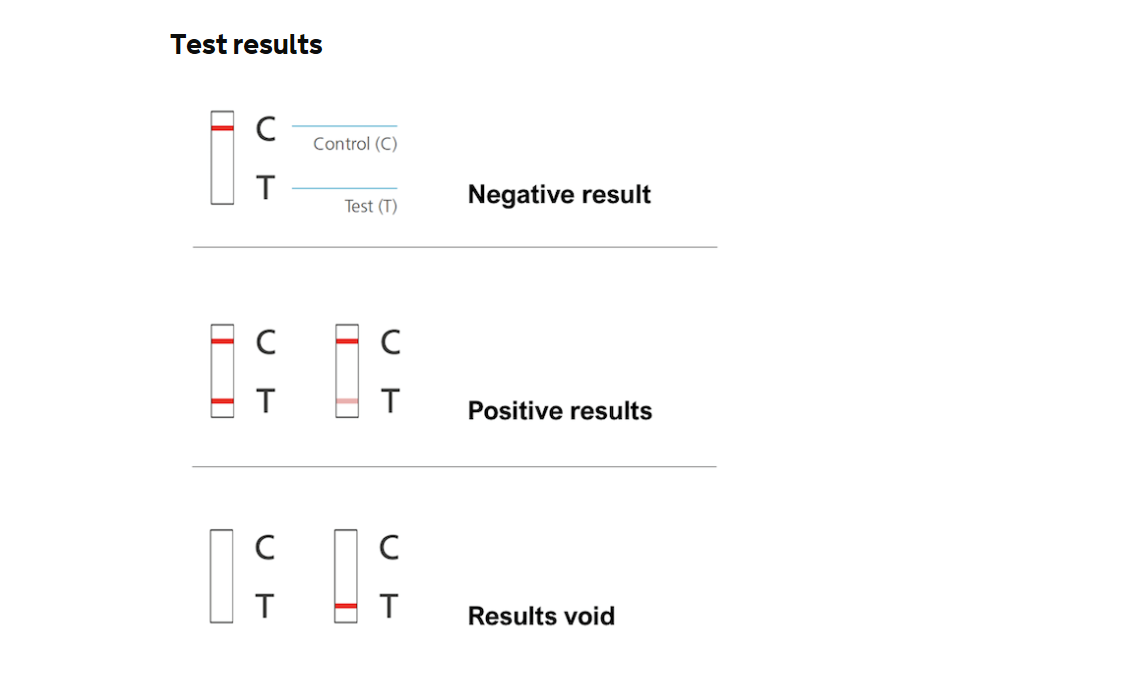Click the "Control (C)" label
The width and height of the screenshot is (1121, 676).
[x=355, y=144]
